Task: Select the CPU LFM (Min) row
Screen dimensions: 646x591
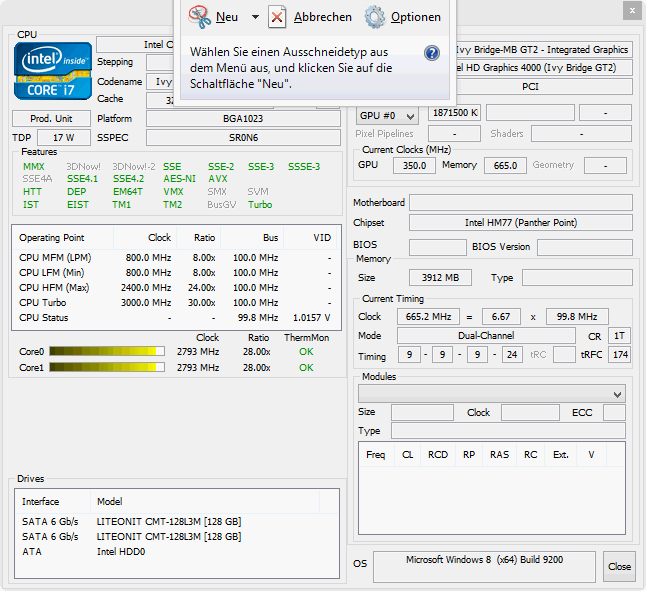Action: (176, 273)
